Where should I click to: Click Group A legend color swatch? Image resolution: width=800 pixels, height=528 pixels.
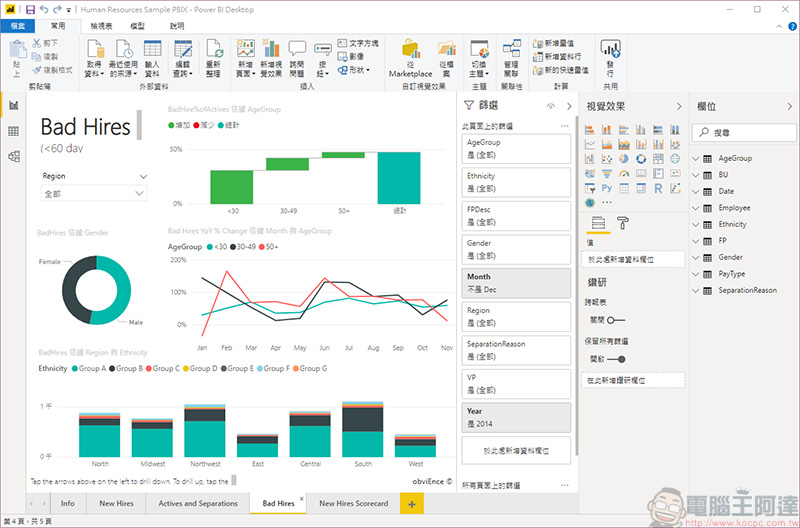click(75, 368)
